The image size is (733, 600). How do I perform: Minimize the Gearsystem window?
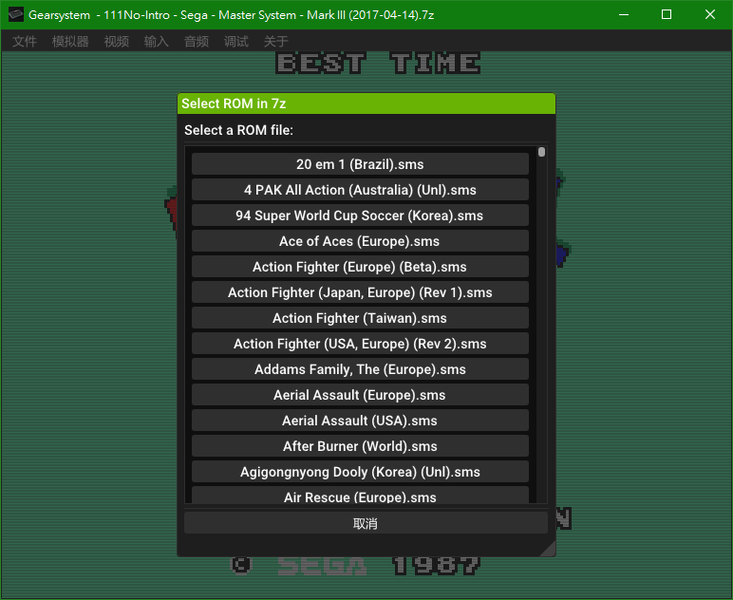click(624, 14)
